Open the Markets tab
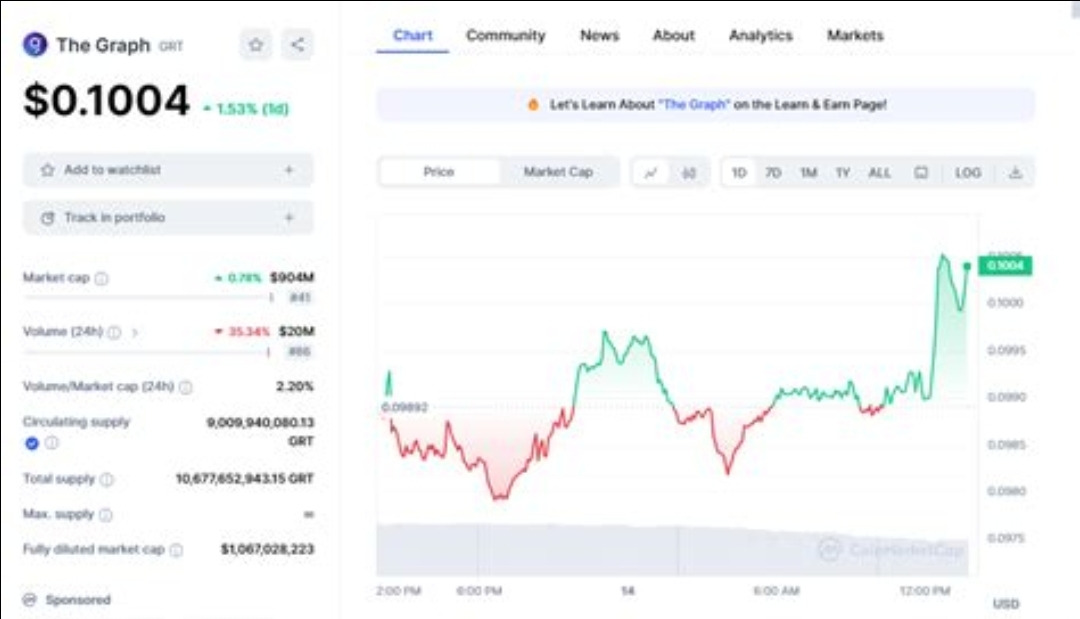This screenshot has height=619, width=1080. tap(855, 35)
